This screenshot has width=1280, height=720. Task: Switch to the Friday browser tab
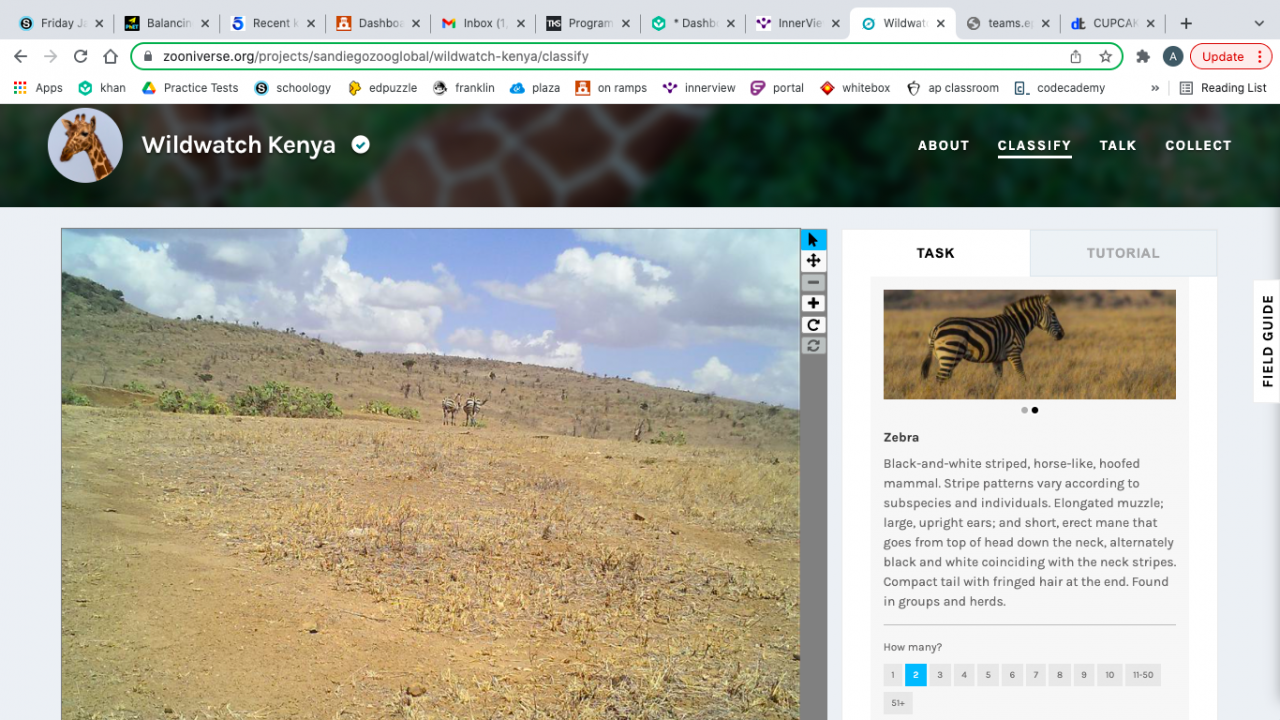pos(60,23)
